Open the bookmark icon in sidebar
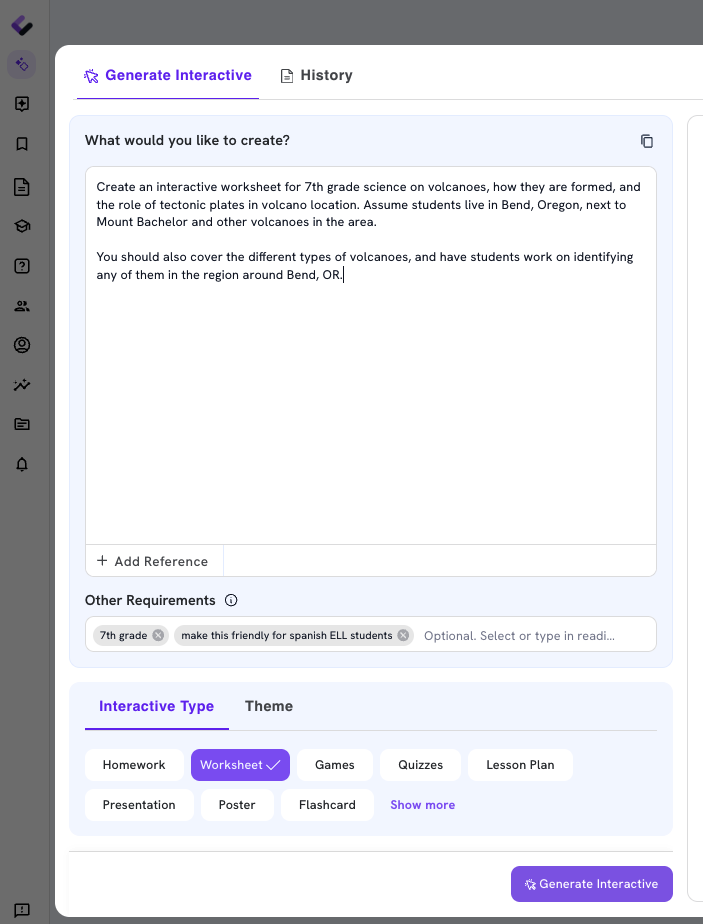703x924 pixels. (22, 144)
